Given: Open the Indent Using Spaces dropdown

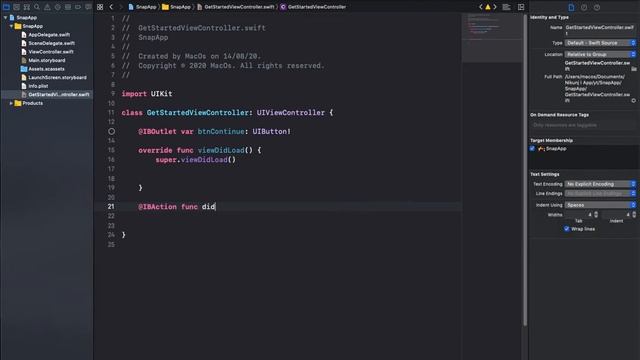Looking at the screenshot, I should click(600, 205).
